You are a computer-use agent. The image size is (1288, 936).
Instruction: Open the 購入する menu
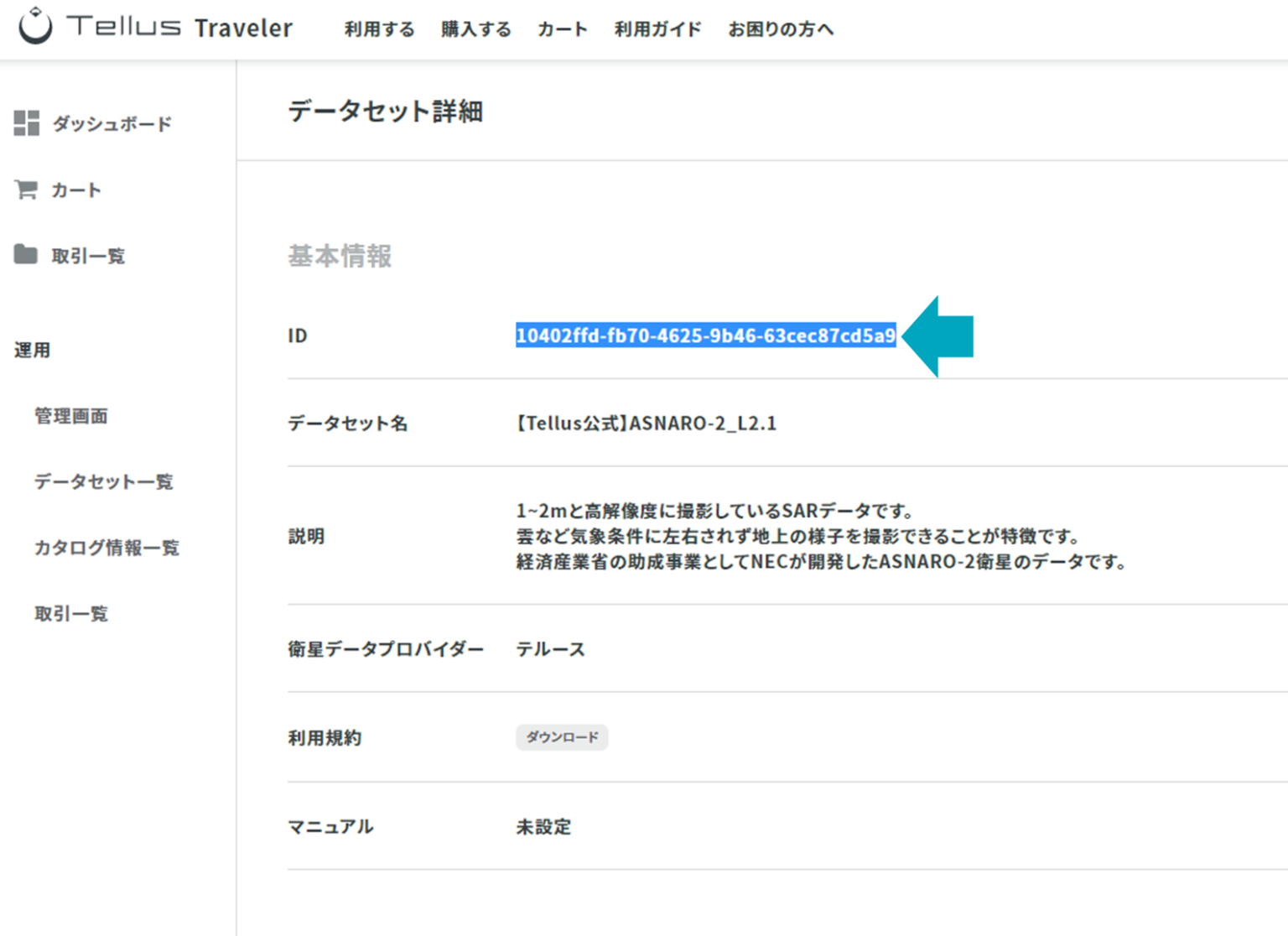click(475, 29)
